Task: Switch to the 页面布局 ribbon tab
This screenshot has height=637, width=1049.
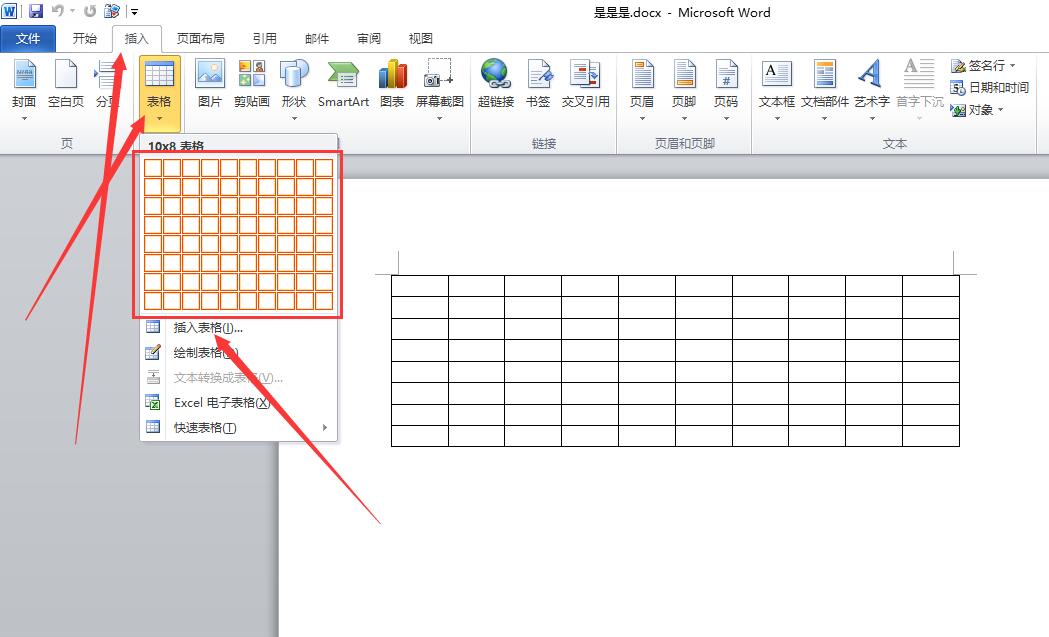Action: tap(200, 39)
